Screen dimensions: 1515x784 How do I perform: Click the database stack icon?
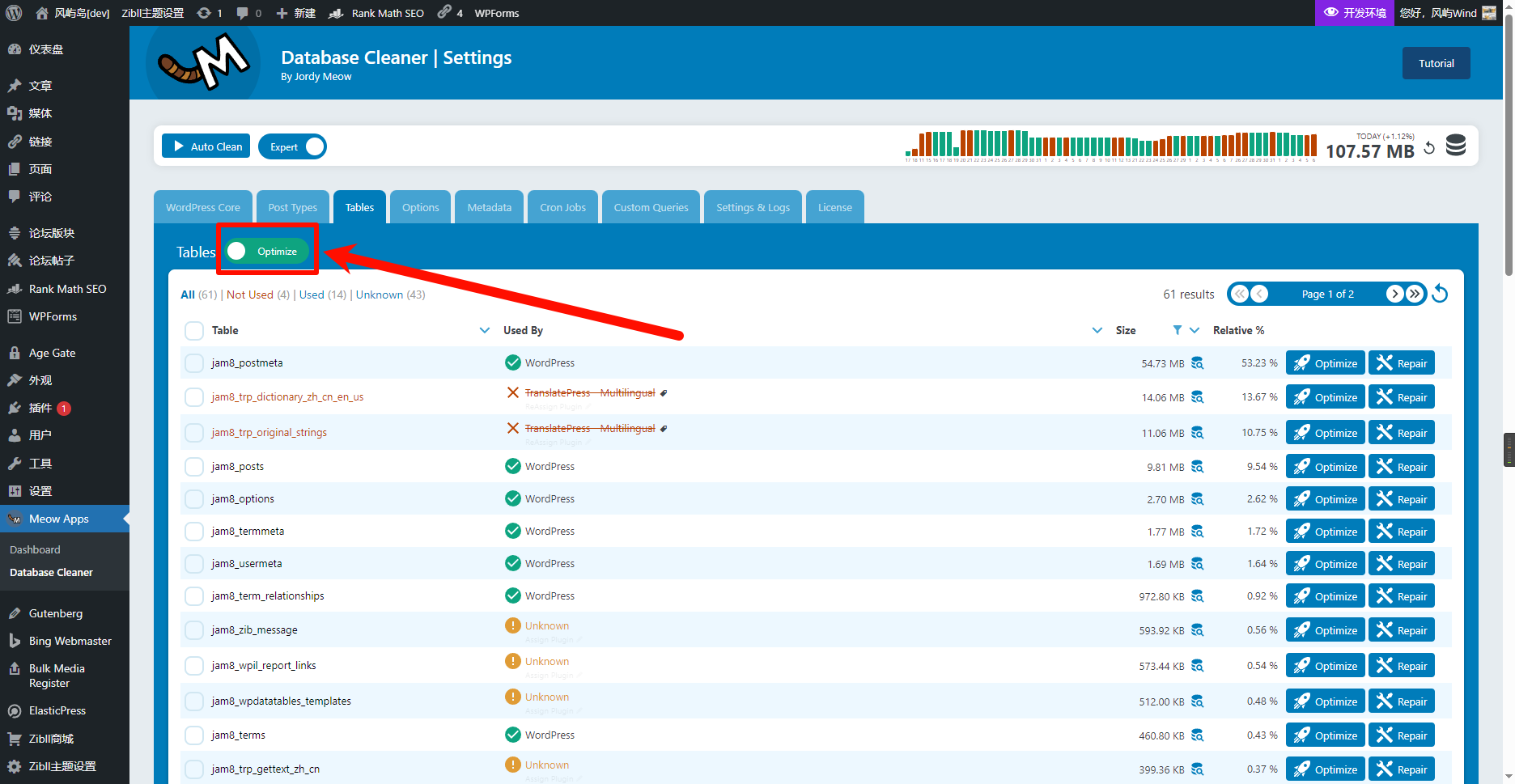coord(1456,146)
